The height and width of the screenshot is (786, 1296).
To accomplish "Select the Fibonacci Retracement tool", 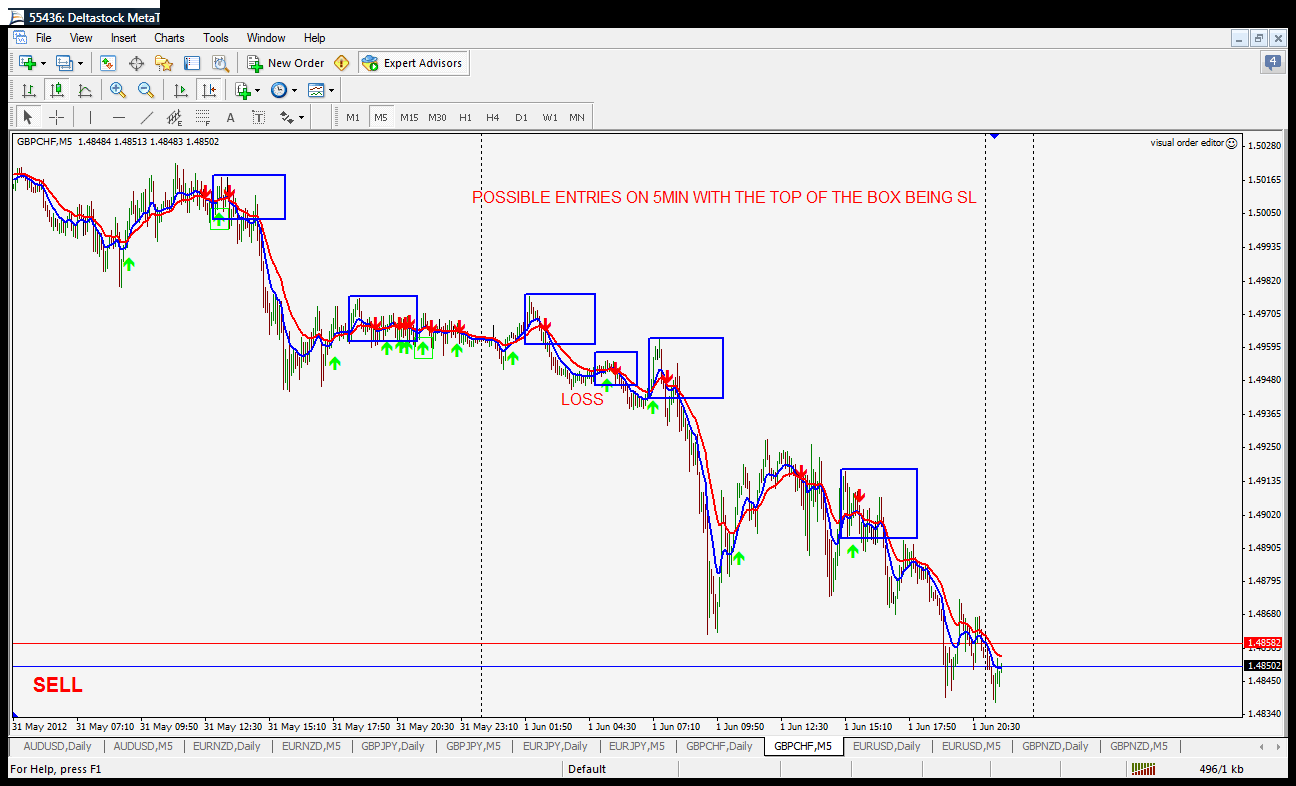I will 203,117.
